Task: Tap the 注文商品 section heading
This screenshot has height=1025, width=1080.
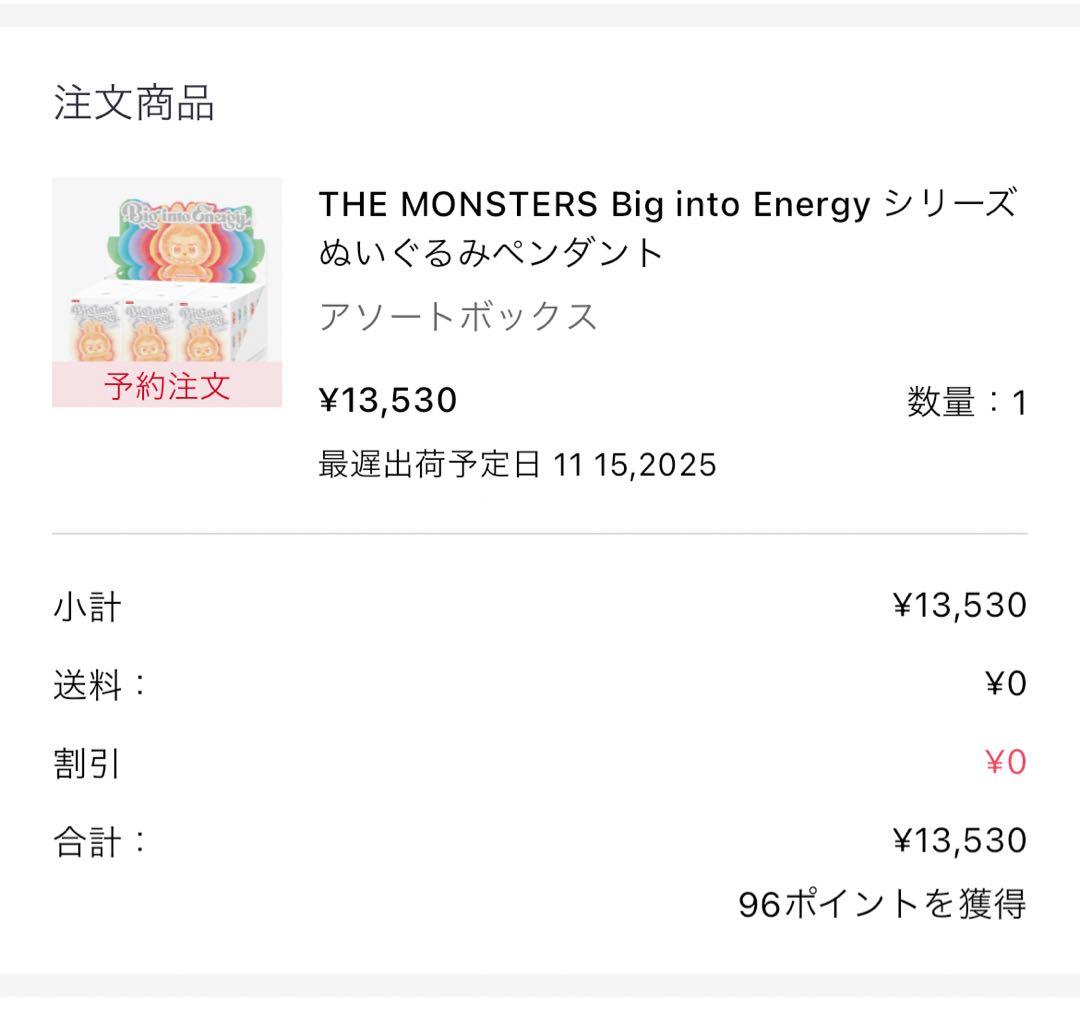Action: point(134,103)
